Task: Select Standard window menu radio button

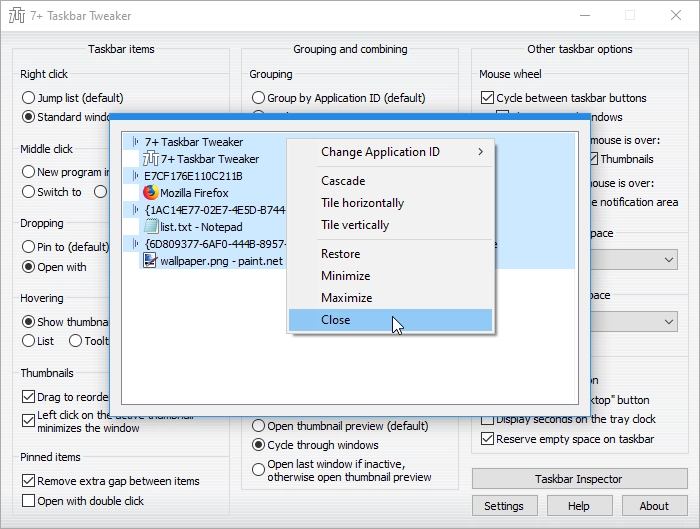Action: pyautogui.click(x=28, y=117)
